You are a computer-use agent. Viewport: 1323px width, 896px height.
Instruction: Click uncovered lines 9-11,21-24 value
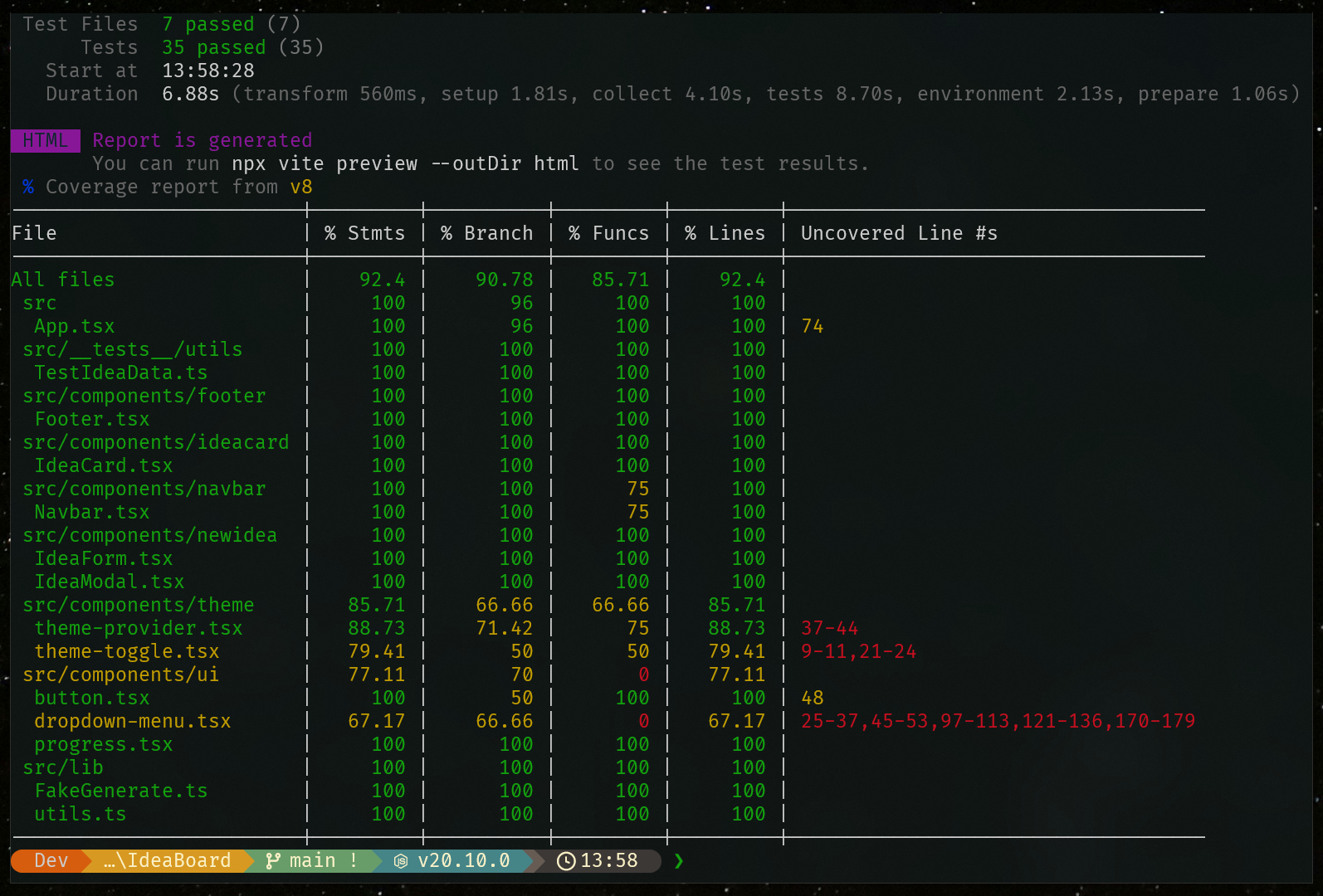tap(858, 652)
